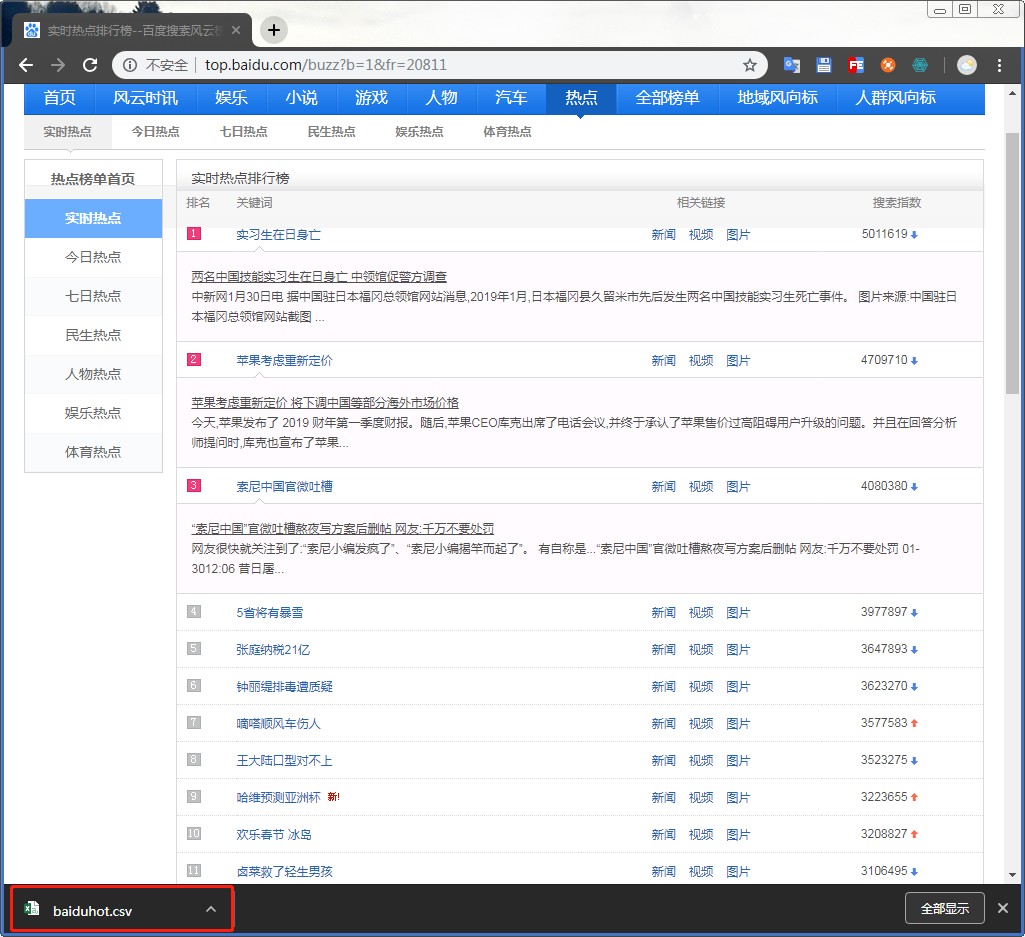Open Chrome three-dot menu
This screenshot has width=1025, height=937.
point(999,65)
